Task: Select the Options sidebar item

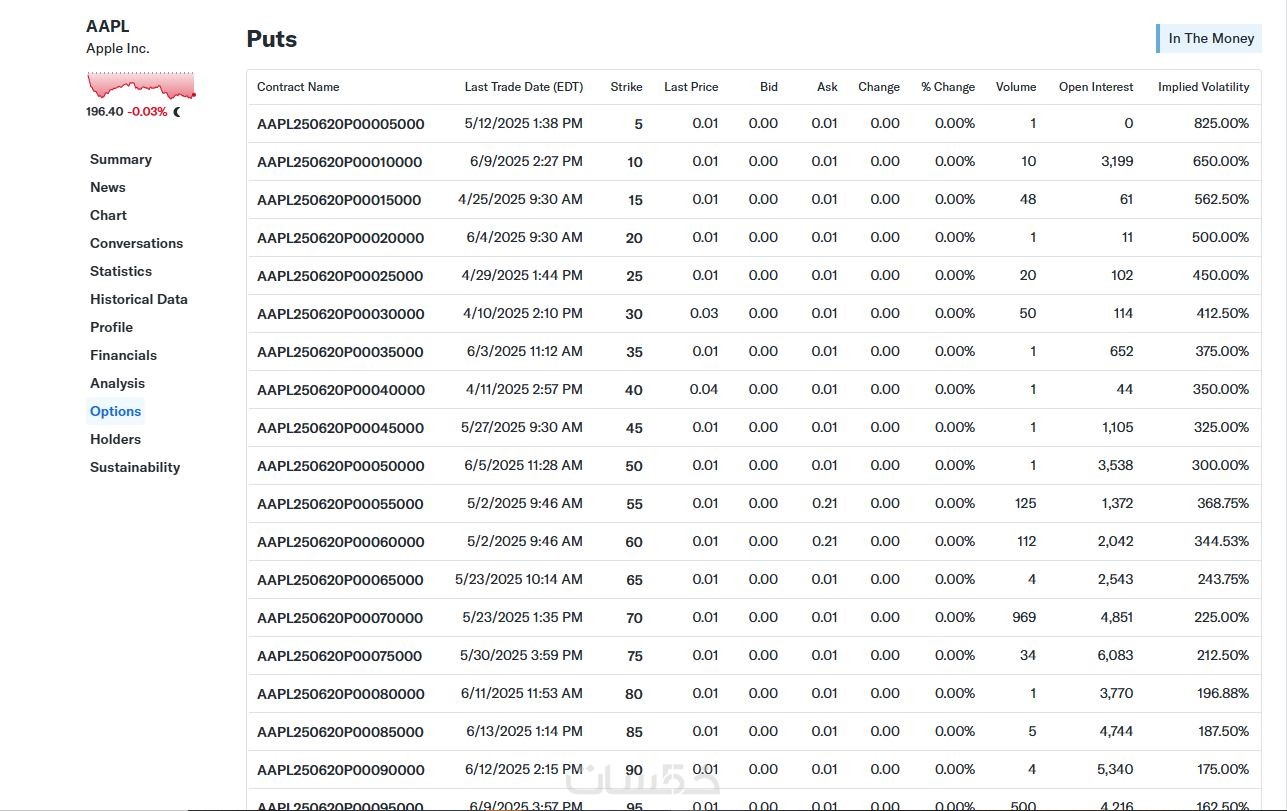Action: click(x=116, y=411)
